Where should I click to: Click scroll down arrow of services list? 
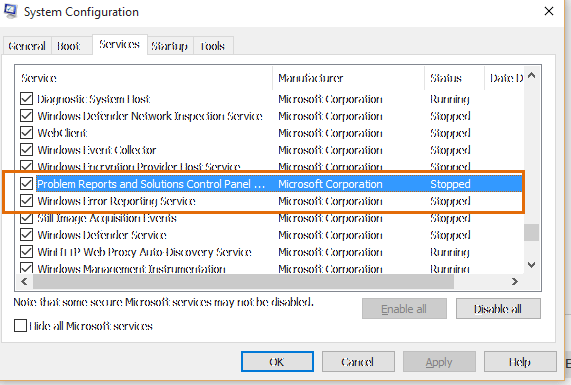(x=532, y=265)
